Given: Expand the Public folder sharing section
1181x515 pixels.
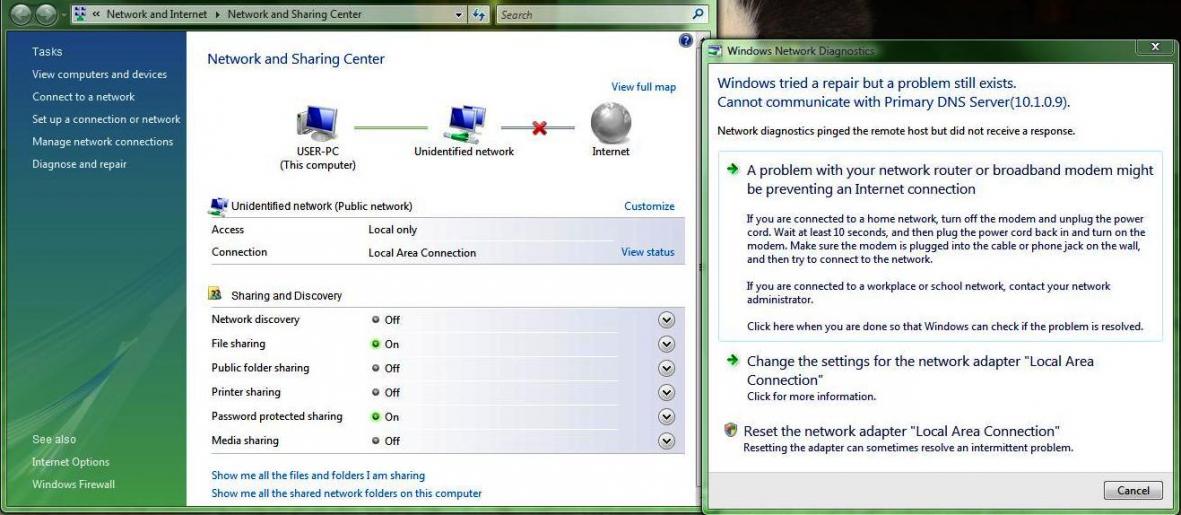Looking at the screenshot, I should pos(666,368).
